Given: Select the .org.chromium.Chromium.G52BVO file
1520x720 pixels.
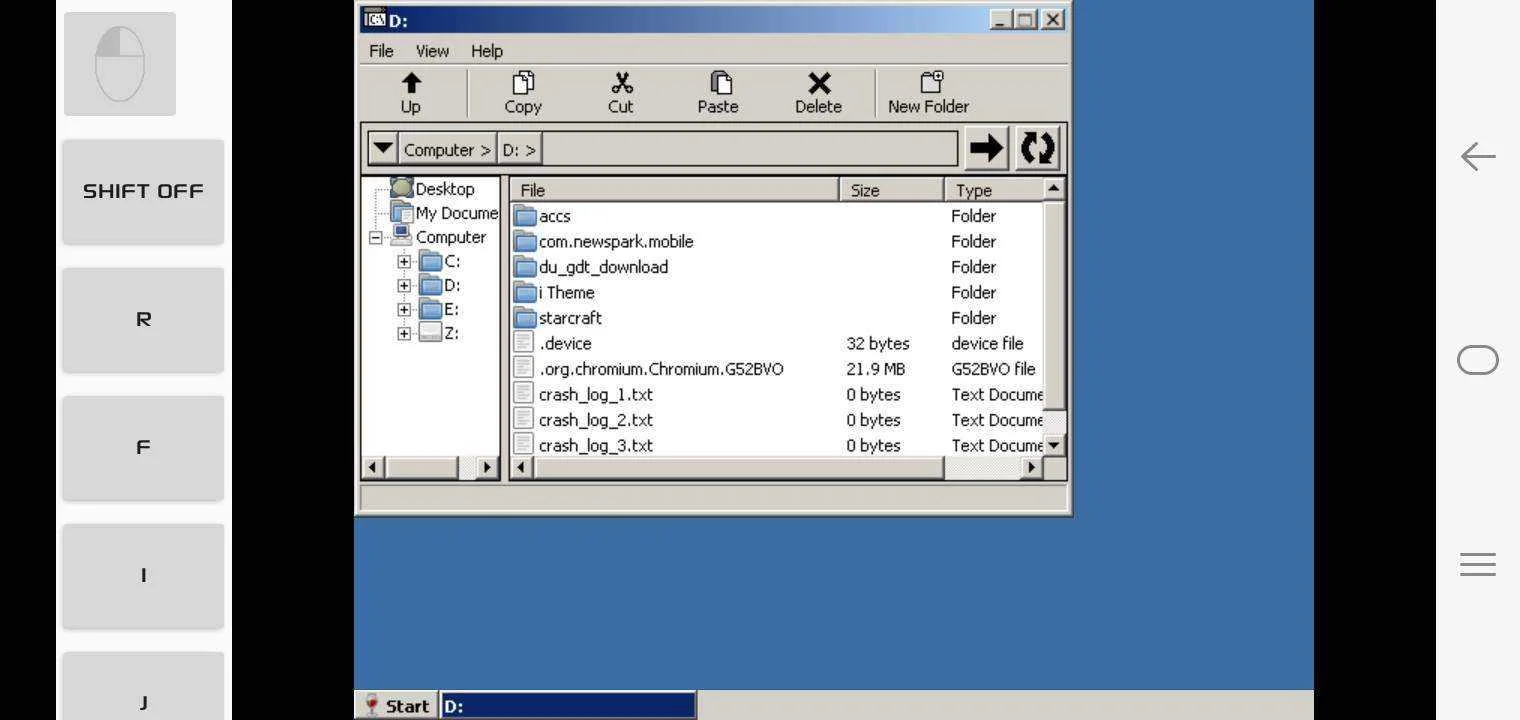Looking at the screenshot, I should 661,369.
